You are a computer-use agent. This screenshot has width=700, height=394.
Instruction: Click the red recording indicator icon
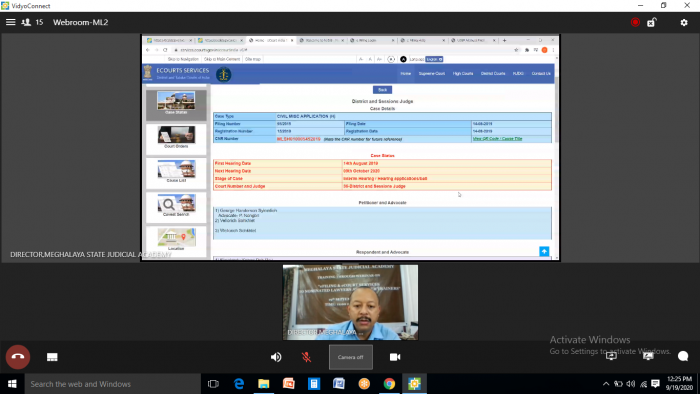coord(635,22)
